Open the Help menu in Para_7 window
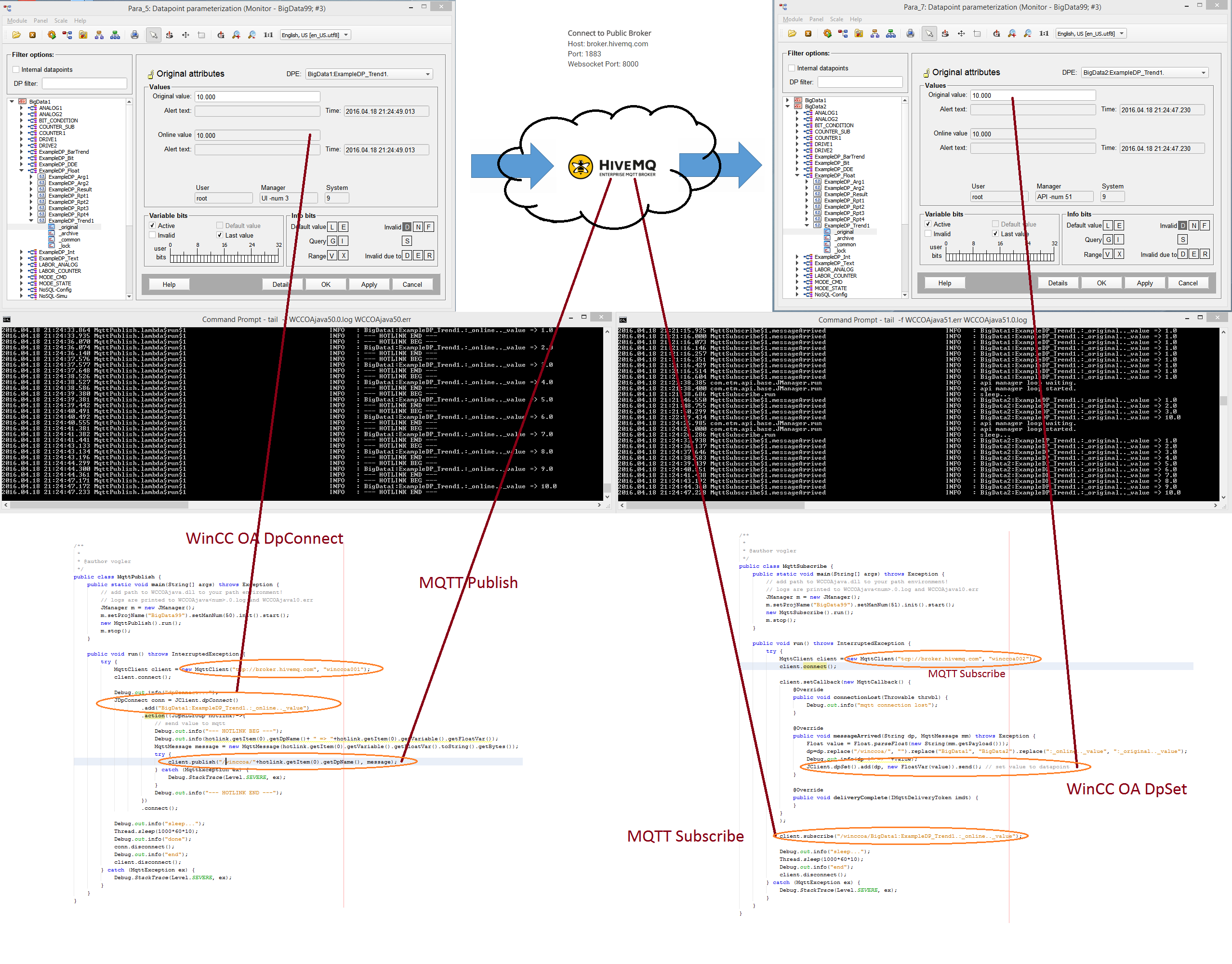This screenshot has width=1232, height=964. [856, 20]
